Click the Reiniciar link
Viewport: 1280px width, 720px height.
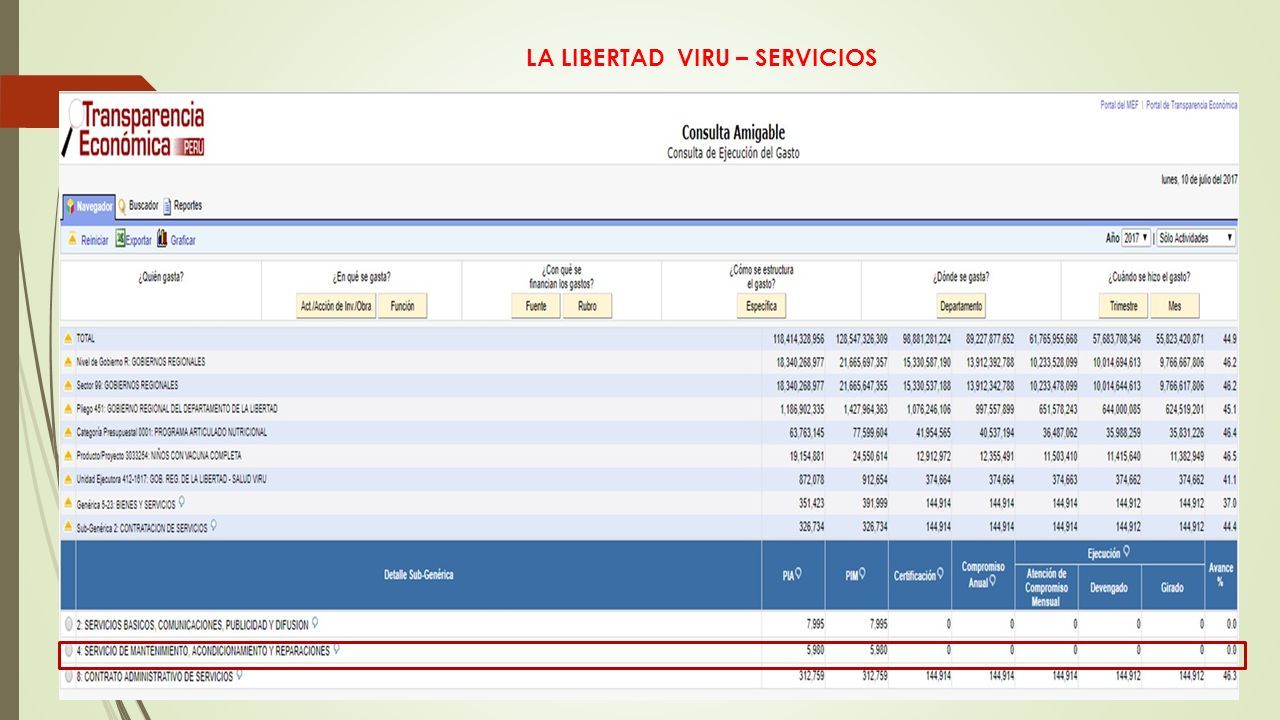(94, 241)
